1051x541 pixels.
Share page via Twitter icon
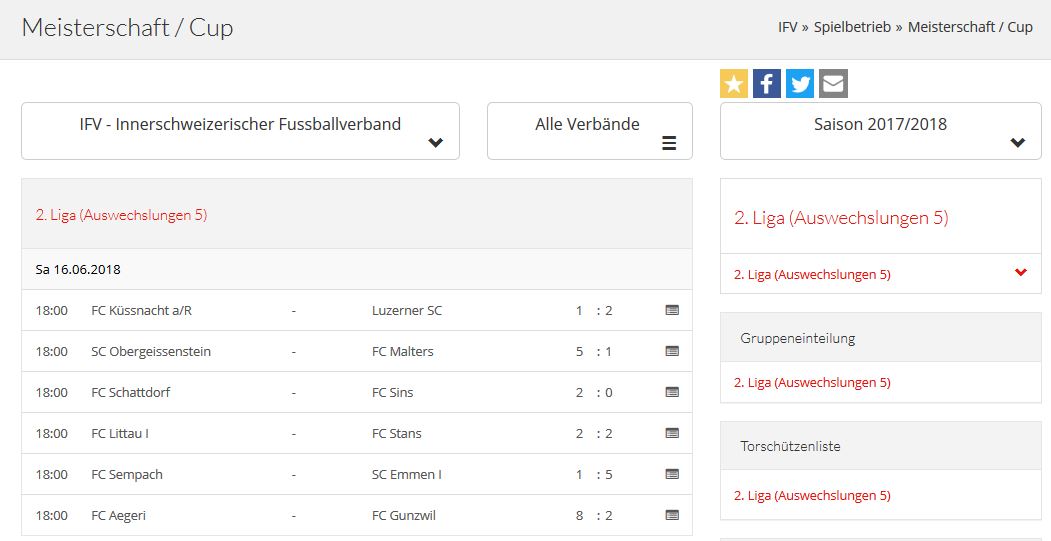click(x=800, y=84)
